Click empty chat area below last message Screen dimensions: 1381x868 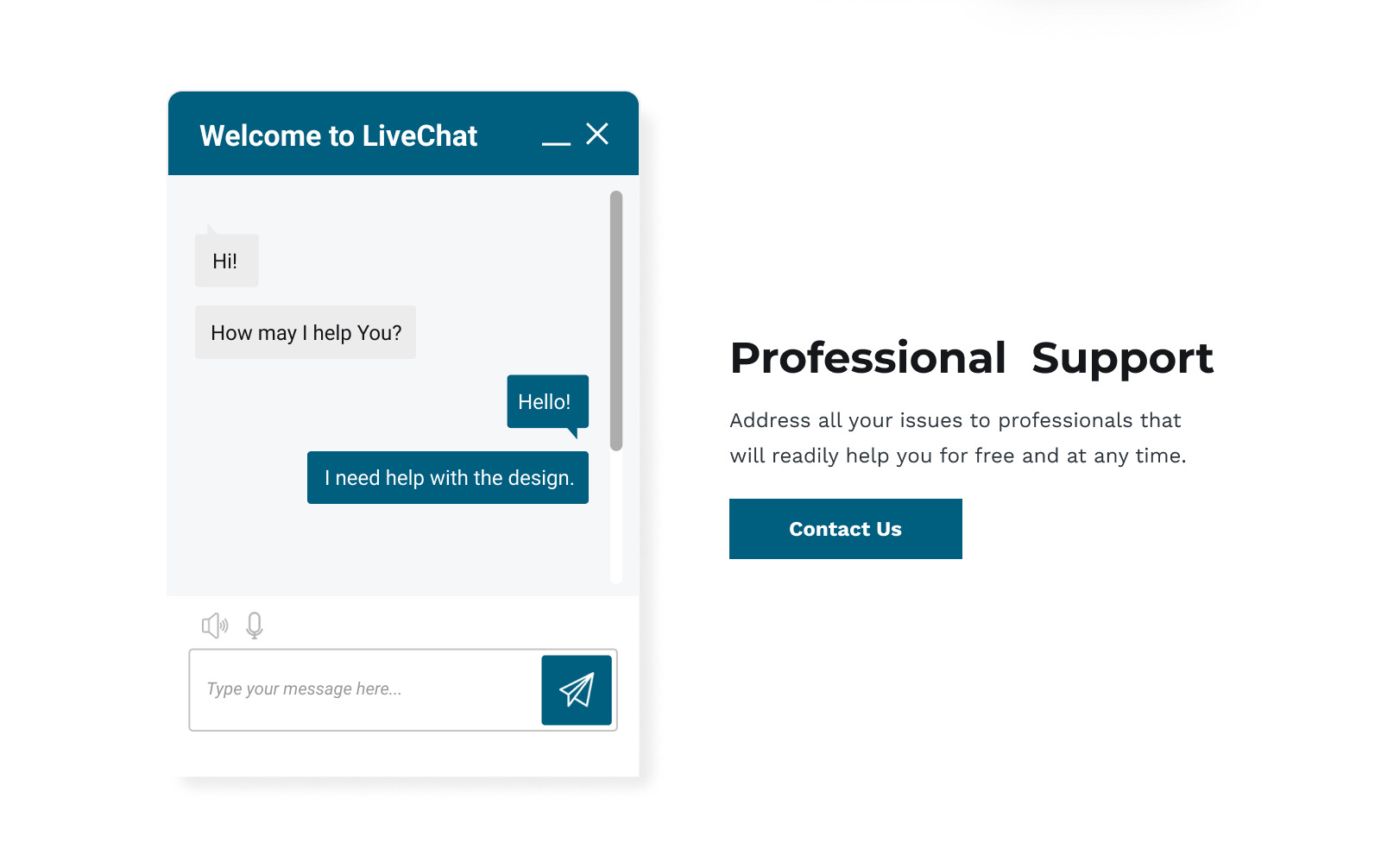388,550
